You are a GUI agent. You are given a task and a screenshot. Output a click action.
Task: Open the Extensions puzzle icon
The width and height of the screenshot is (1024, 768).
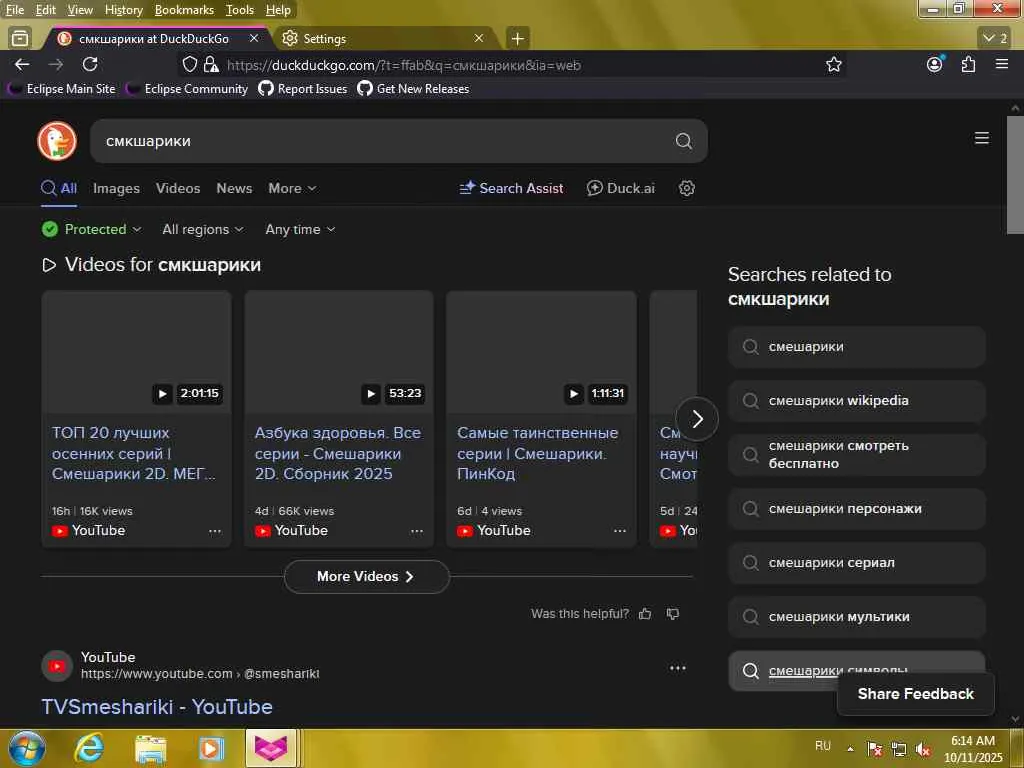(968, 64)
